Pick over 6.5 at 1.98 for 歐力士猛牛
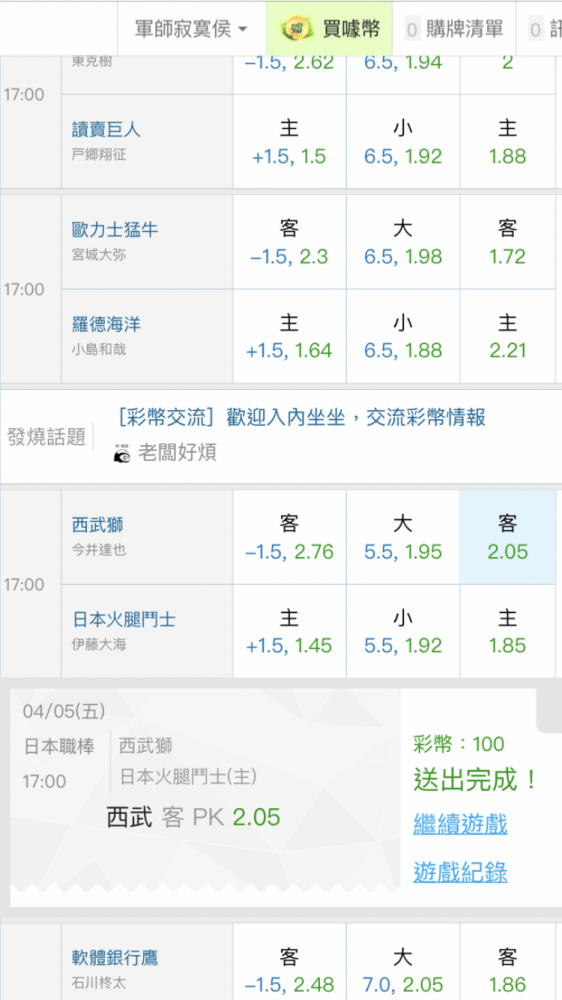The height and width of the screenshot is (1000, 562). (x=403, y=242)
